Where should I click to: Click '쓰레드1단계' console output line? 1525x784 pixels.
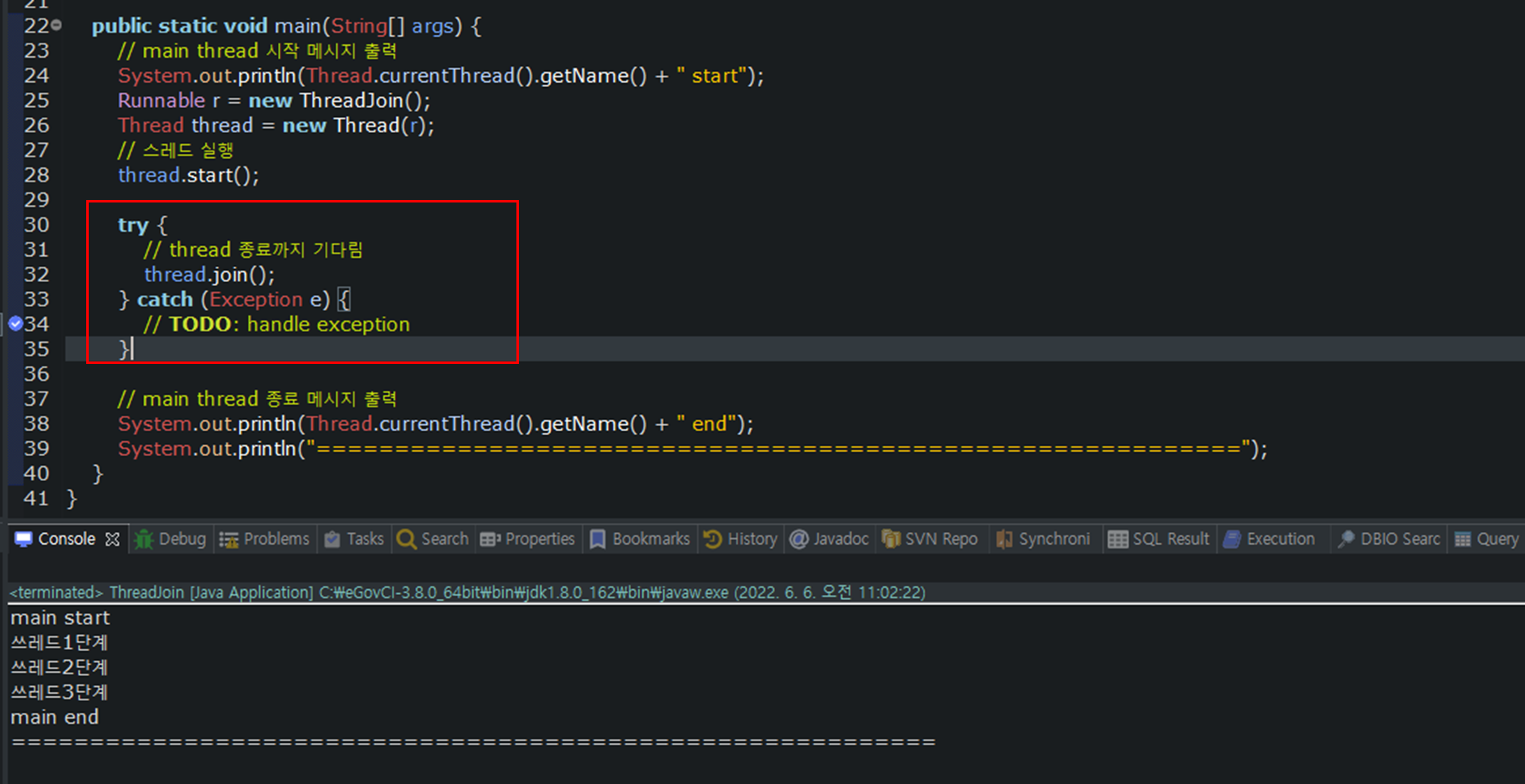click(59, 643)
